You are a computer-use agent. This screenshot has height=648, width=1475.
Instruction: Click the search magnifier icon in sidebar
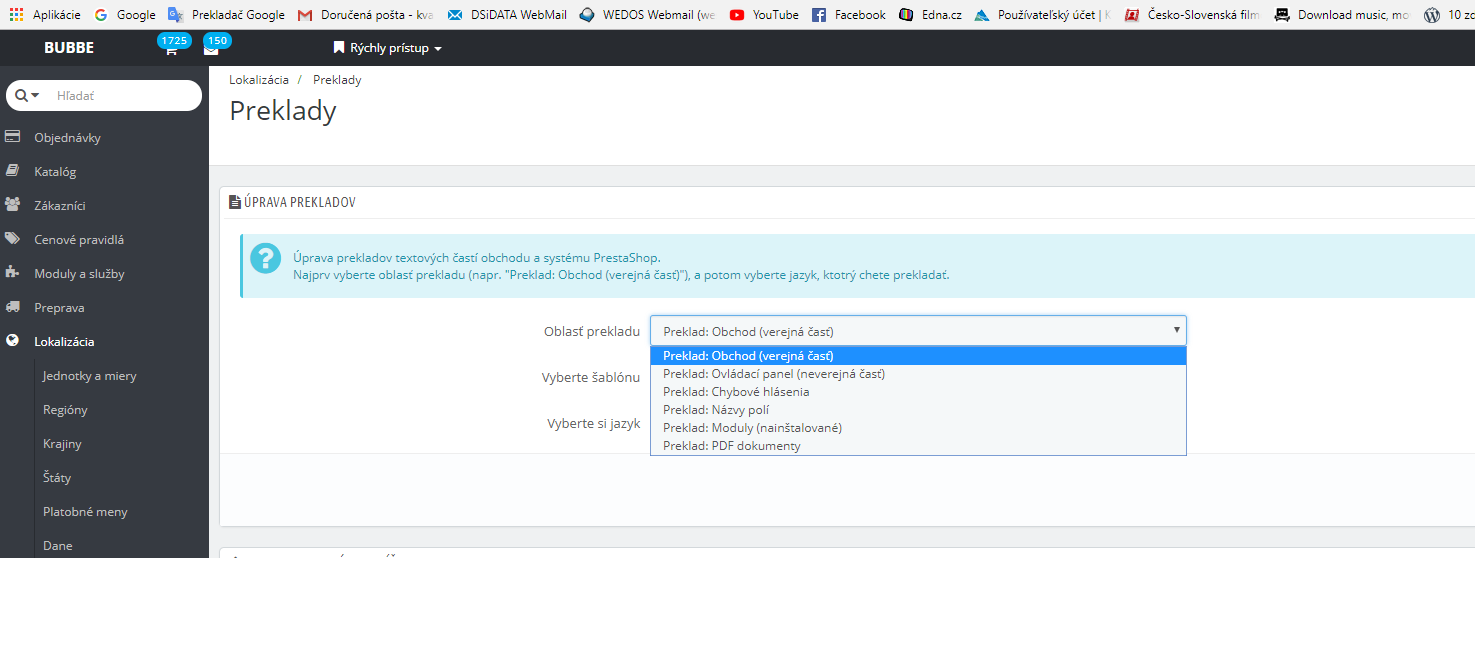click(22, 95)
